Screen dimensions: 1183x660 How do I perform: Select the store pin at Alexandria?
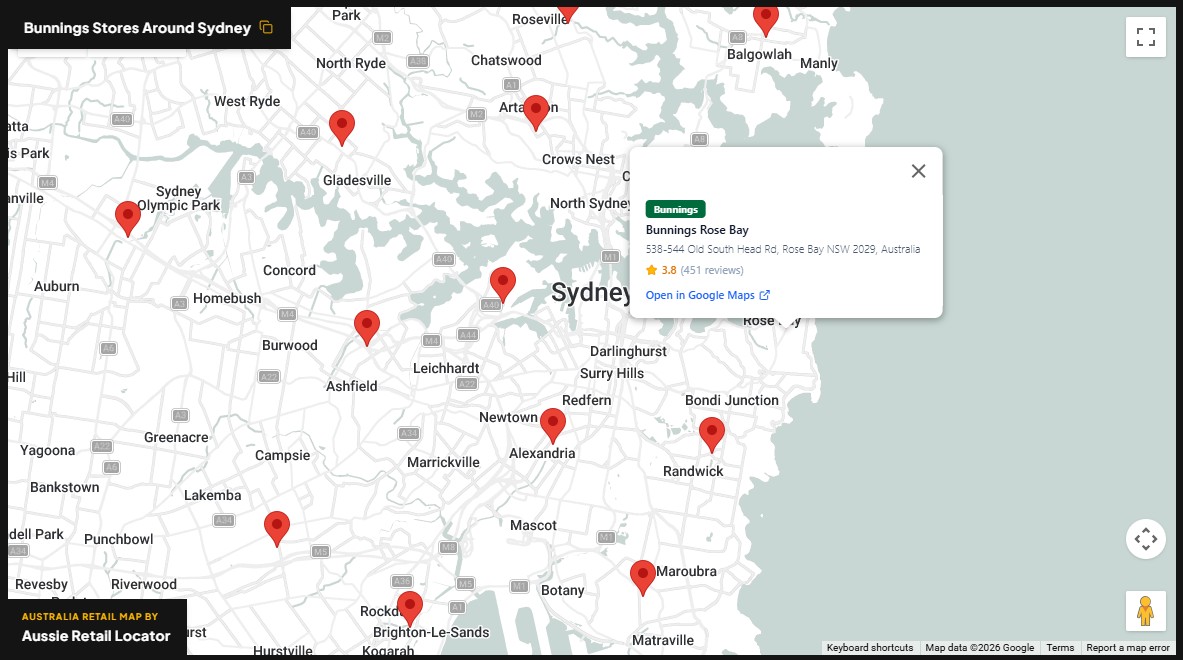pyautogui.click(x=552, y=426)
